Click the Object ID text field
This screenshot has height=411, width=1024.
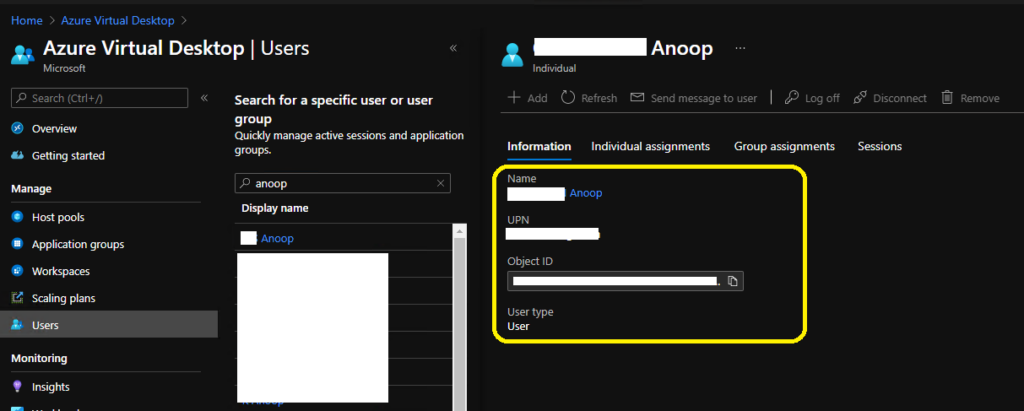(626, 282)
